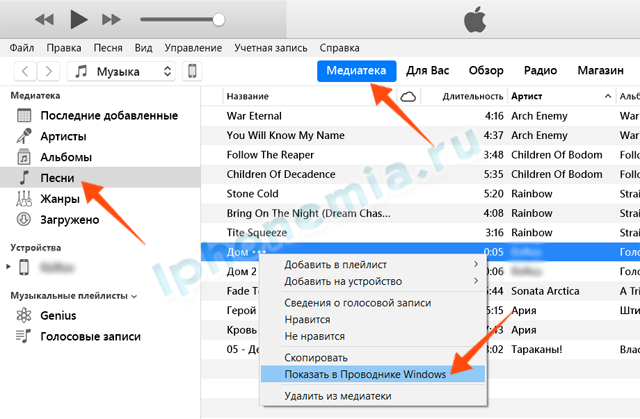Select the song Tite Squeeze
The height and width of the screenshot is (419, 640).
[x=257, y=233]
